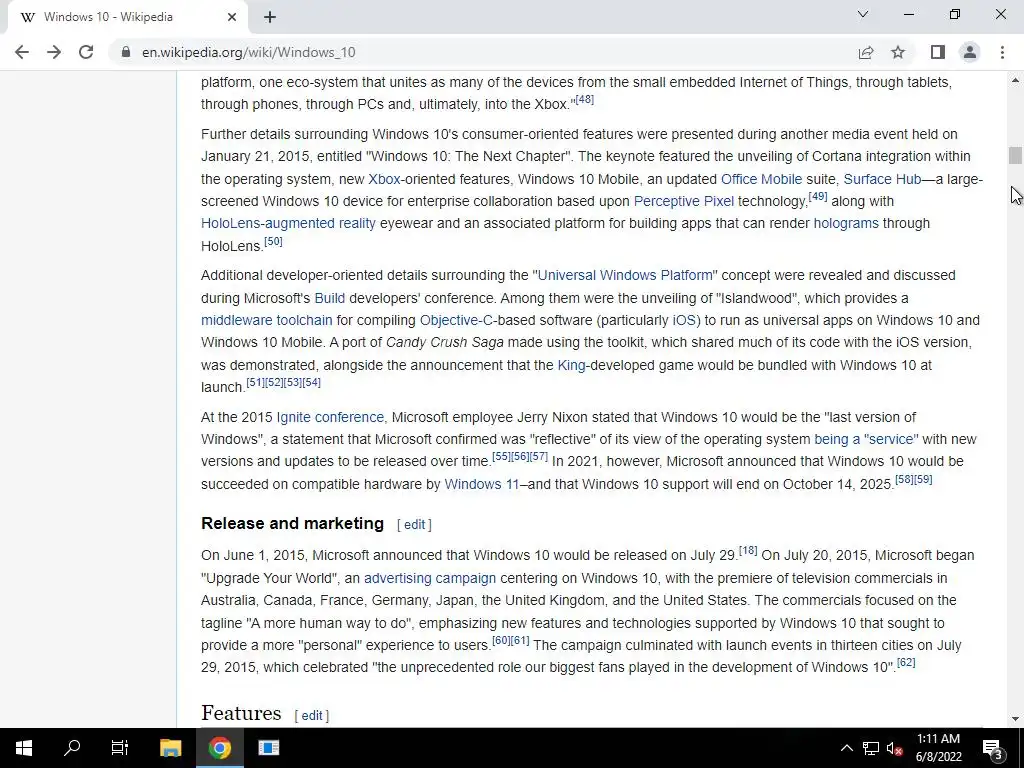
Task: Follow the Objective-C link
Action: click(x=456, y=320)
